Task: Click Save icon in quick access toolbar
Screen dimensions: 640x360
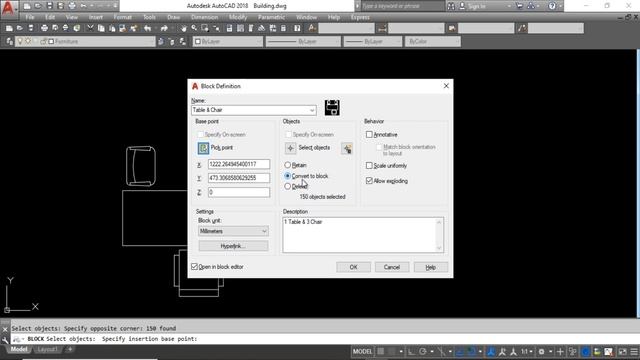Action: point(49,6)
